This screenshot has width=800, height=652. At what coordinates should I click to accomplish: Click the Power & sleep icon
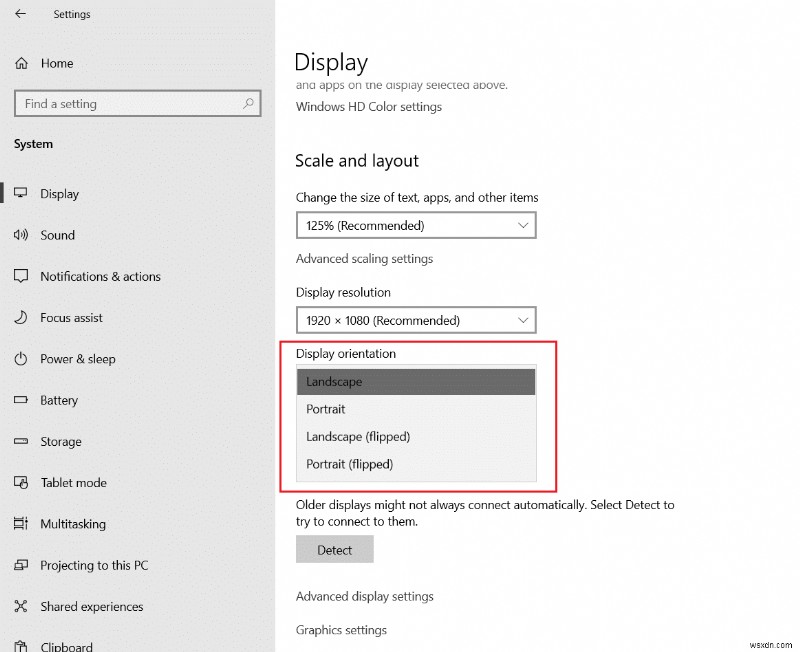(22, 359)
